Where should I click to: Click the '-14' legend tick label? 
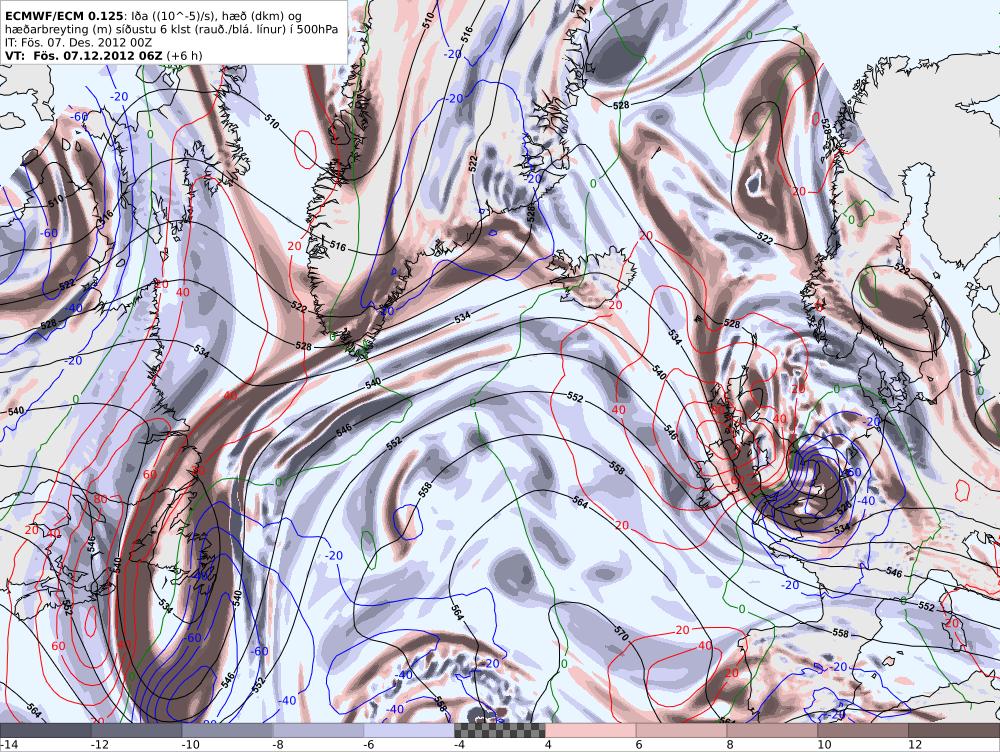tap(10, 745)
